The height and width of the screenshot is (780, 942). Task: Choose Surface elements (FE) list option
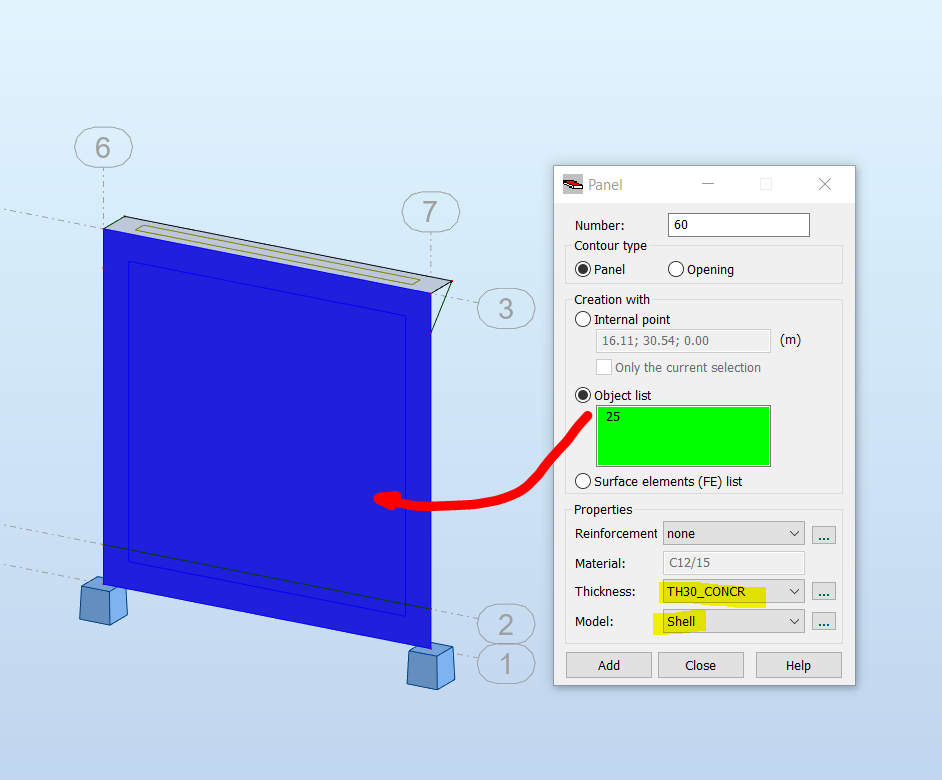point(582,481)
